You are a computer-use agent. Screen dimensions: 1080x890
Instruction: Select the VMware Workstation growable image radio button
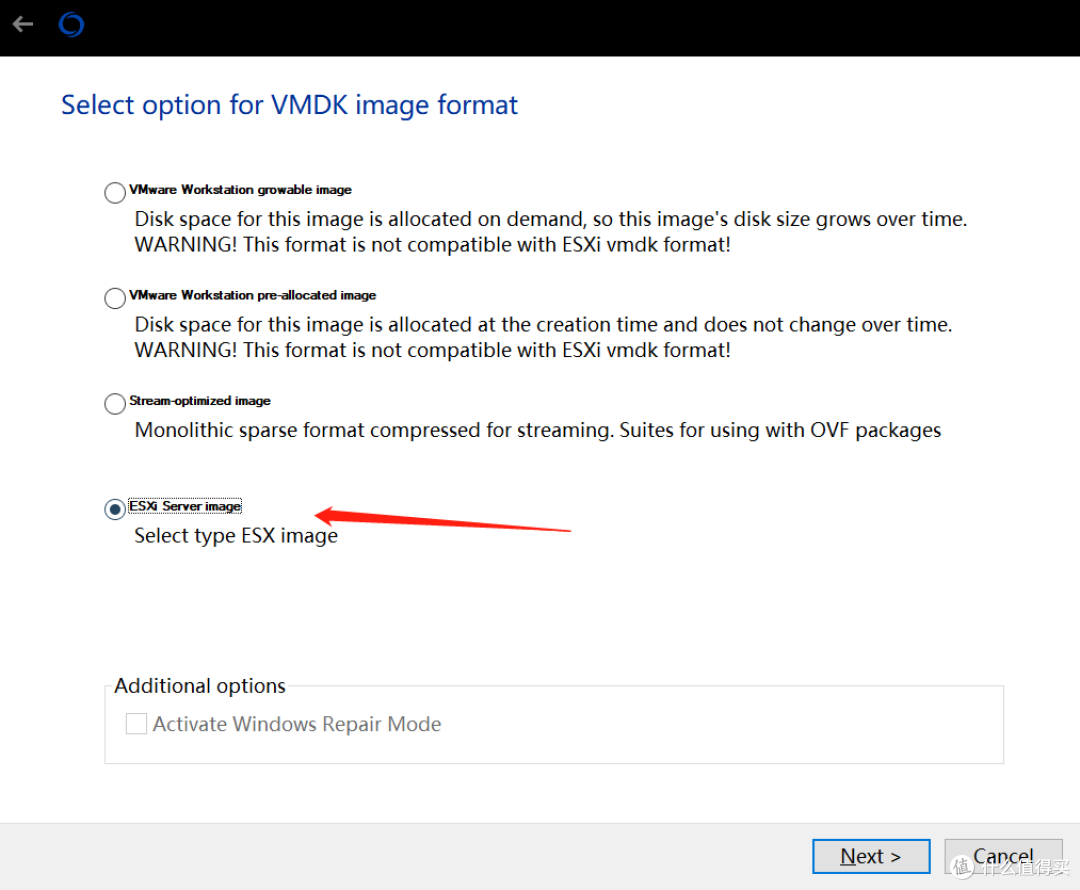pos(115,193)
